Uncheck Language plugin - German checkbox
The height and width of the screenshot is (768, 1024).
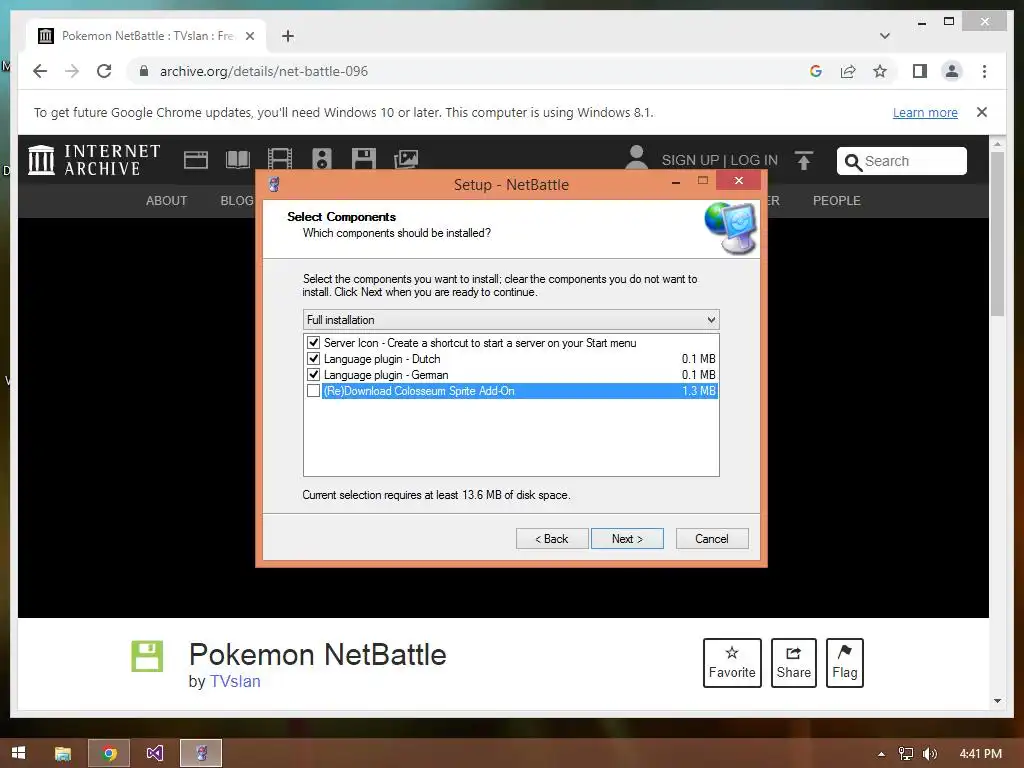point(313,374)
